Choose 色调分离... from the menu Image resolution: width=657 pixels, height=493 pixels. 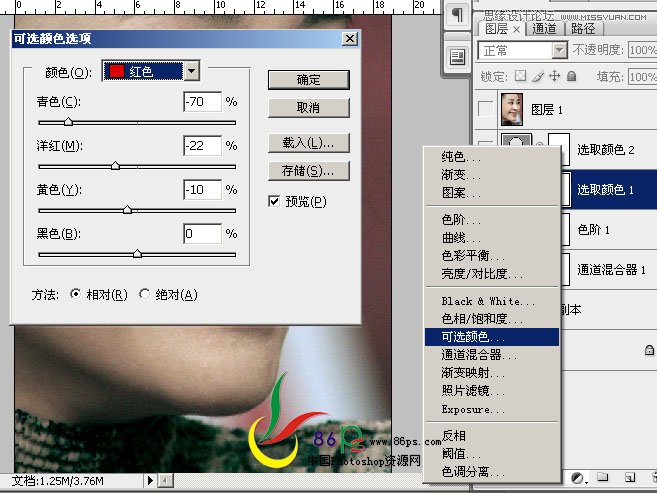(x=492, y=472)
